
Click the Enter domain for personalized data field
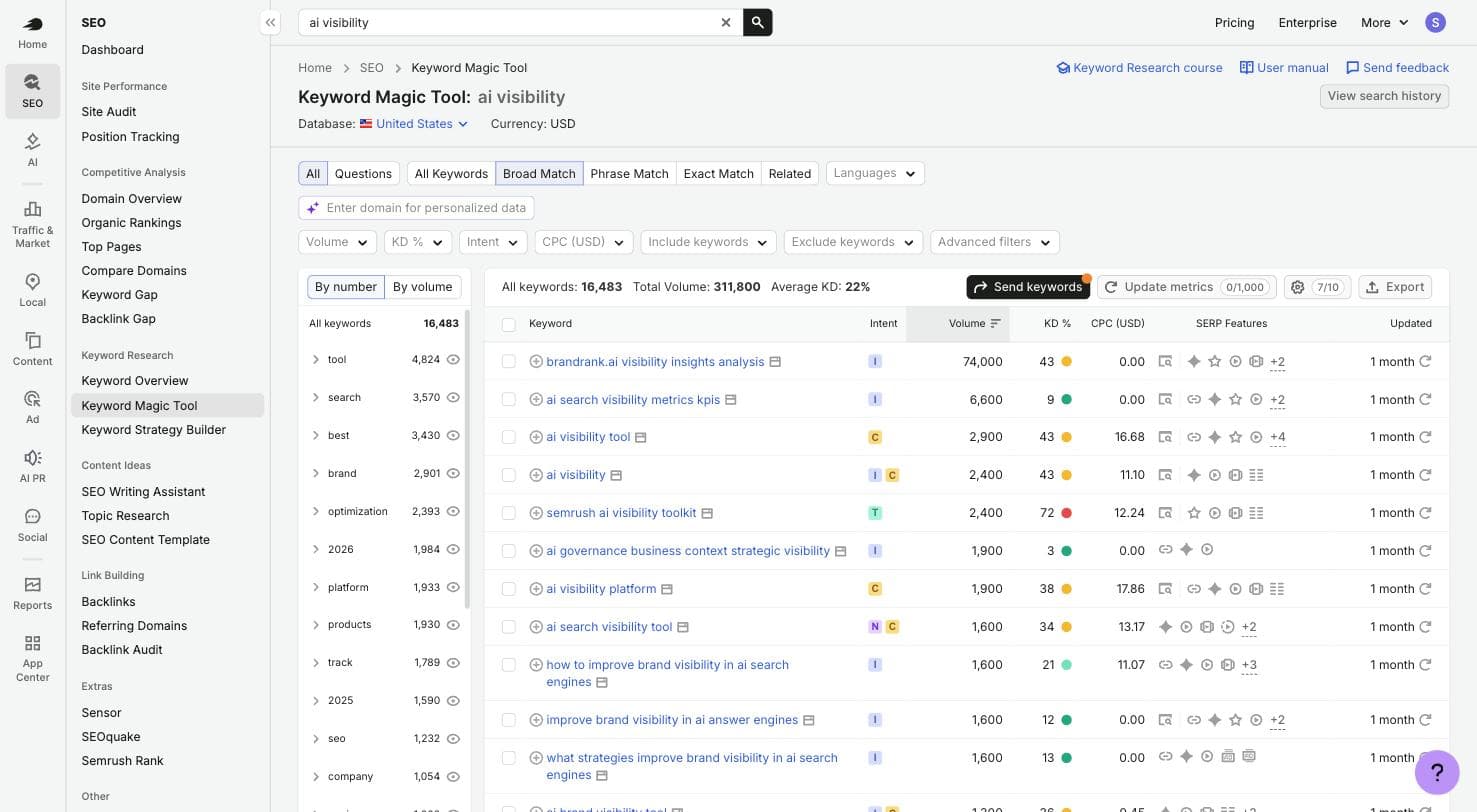[x=416, y=208]
